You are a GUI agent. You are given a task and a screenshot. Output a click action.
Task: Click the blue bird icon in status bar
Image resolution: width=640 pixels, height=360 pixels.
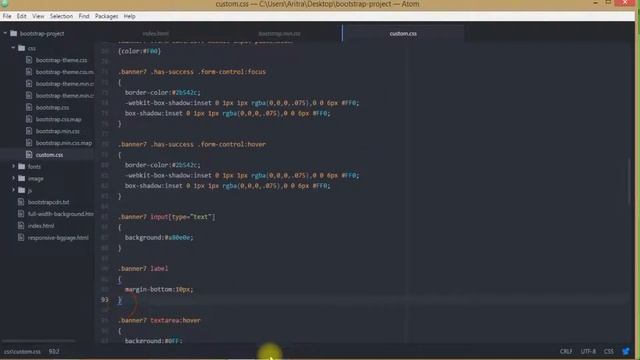(626, 351)
